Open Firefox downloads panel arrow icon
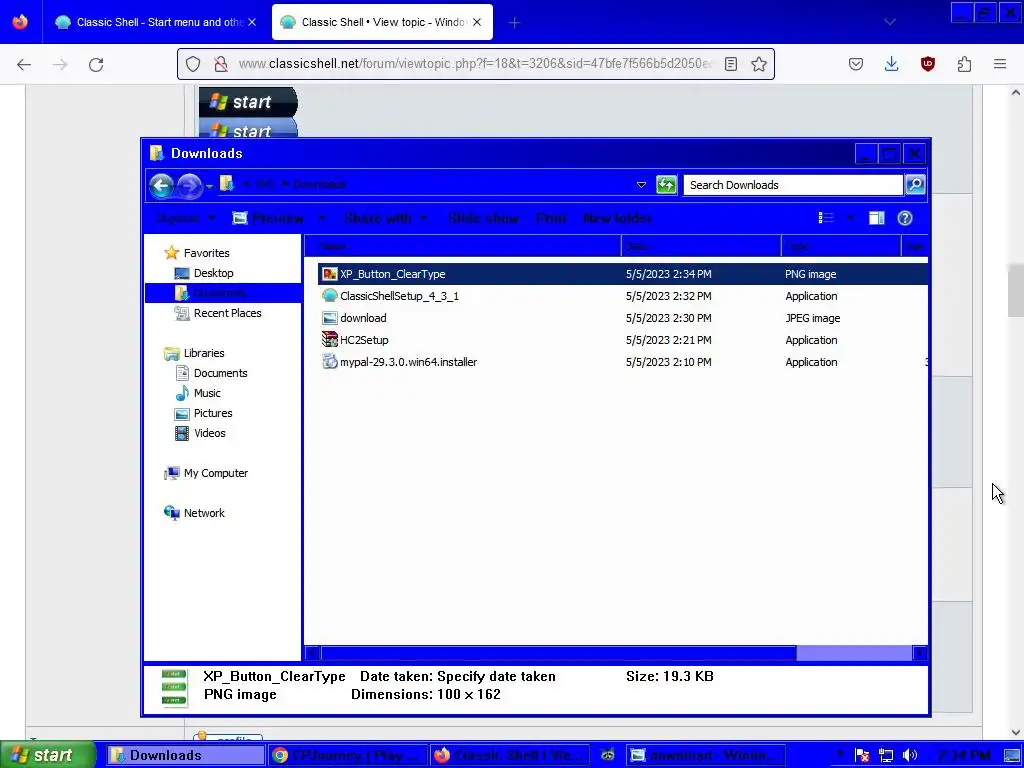The width and height of the screenshot is (1024, 768). [x=891, y=64]
